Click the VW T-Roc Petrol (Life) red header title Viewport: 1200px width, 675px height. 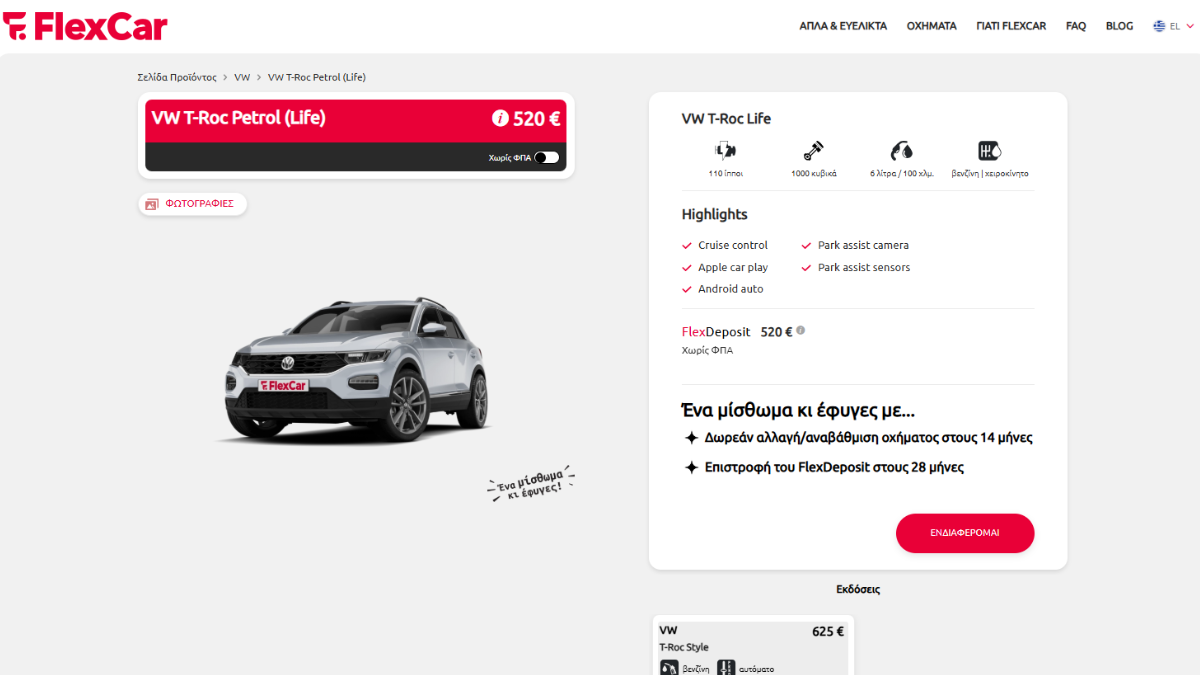pyautogui.click(x=238, y=118)
